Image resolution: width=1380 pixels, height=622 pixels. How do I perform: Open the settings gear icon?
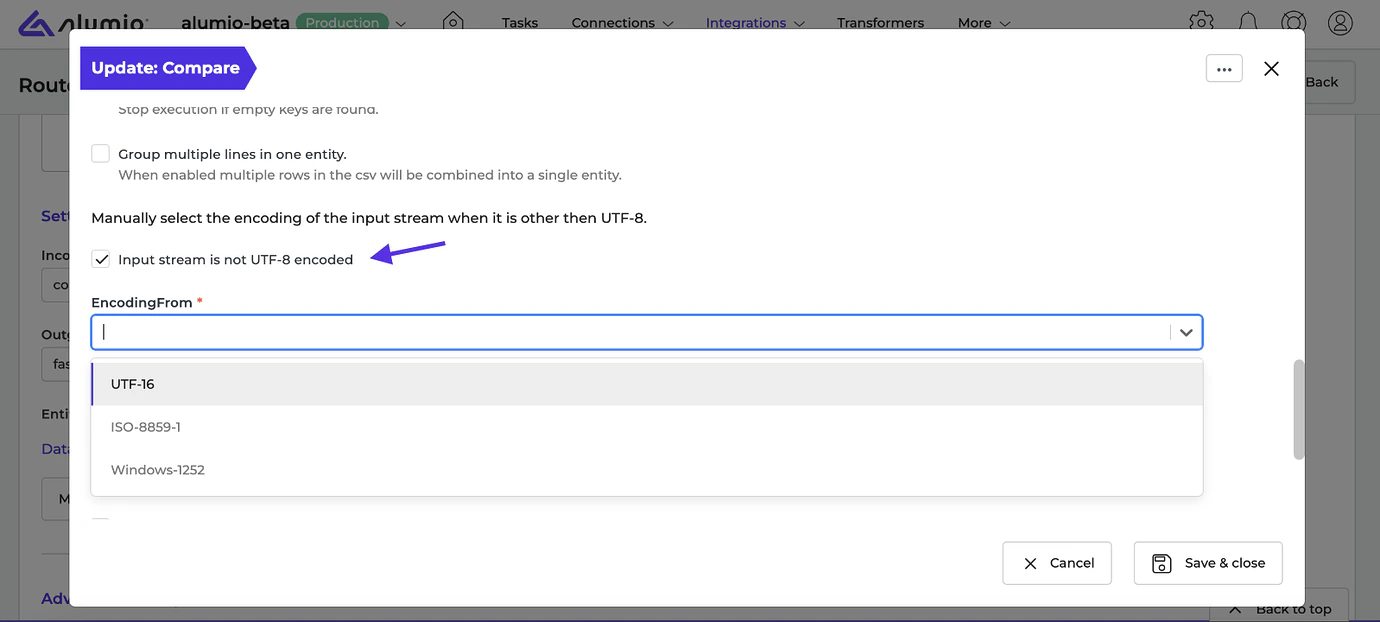click(x=1201, y=22)
